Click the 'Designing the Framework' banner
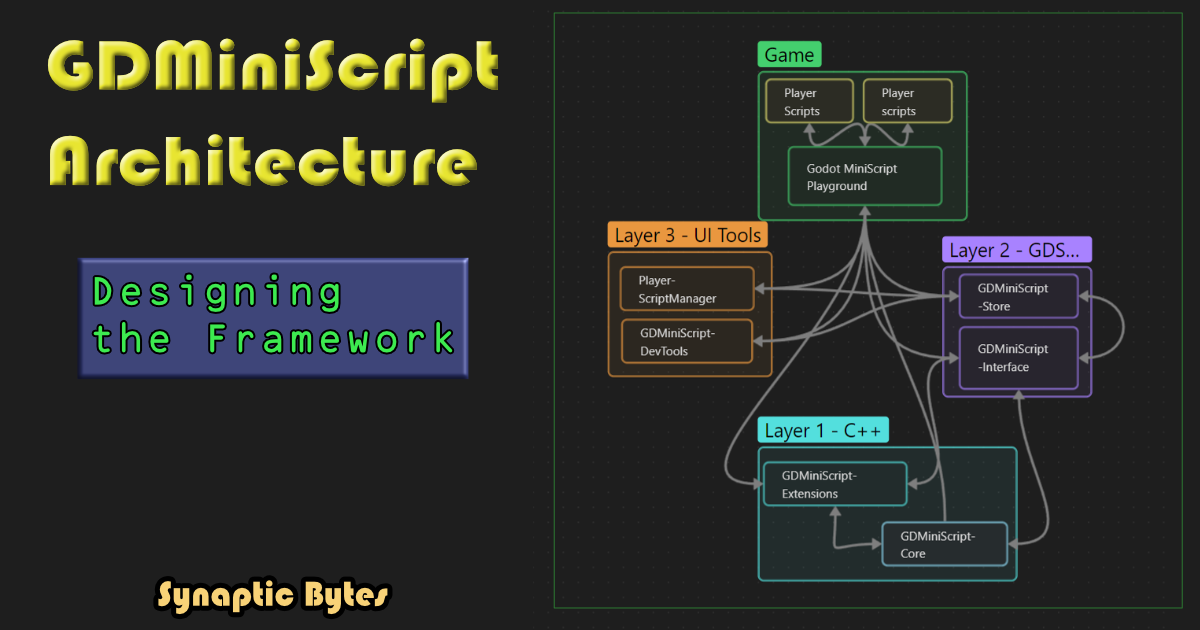Image resolution: width=1200 pixels, height=630 pixels. tap(273, 317)
